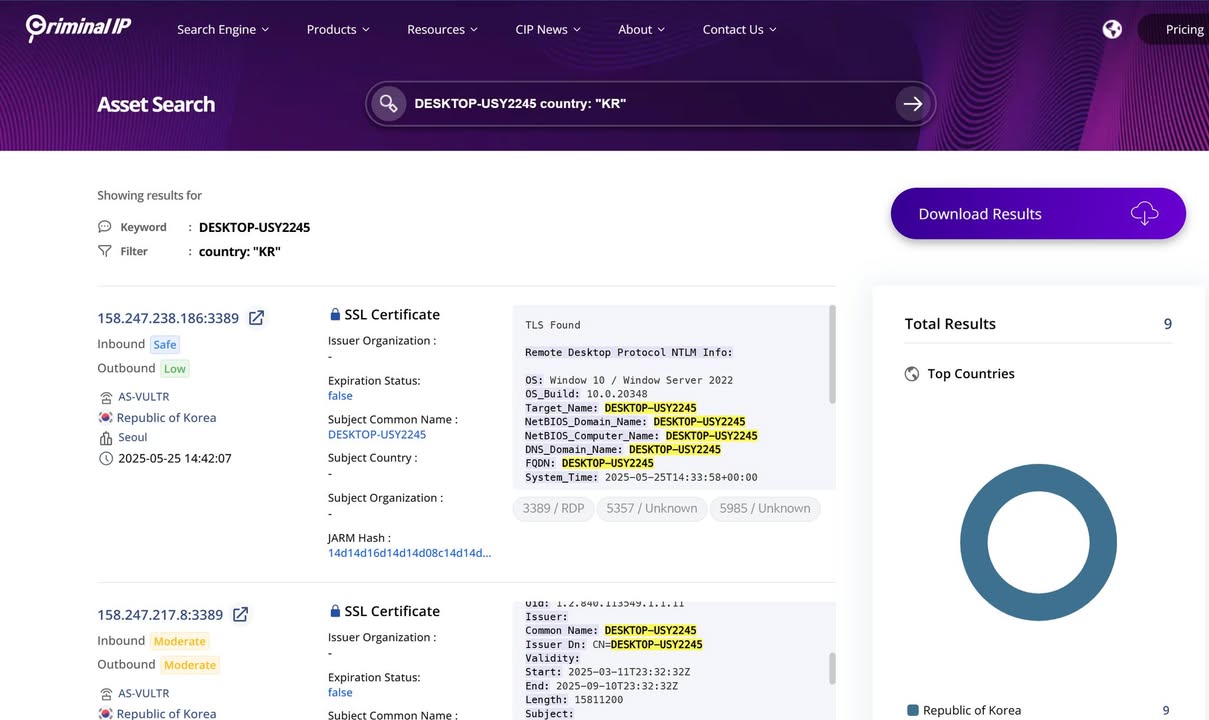Open the language globe icon in navbar
The image size is (1209, 720).
[x=1112, y=29]
